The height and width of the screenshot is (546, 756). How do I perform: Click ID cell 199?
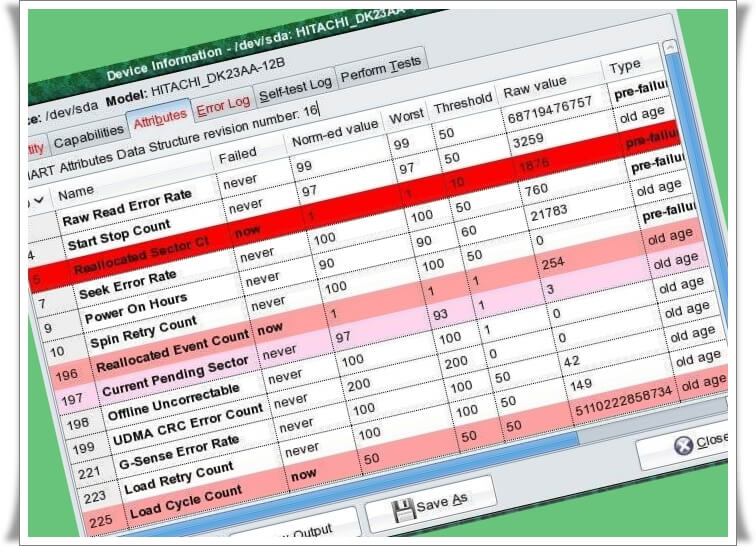[83, 448]
